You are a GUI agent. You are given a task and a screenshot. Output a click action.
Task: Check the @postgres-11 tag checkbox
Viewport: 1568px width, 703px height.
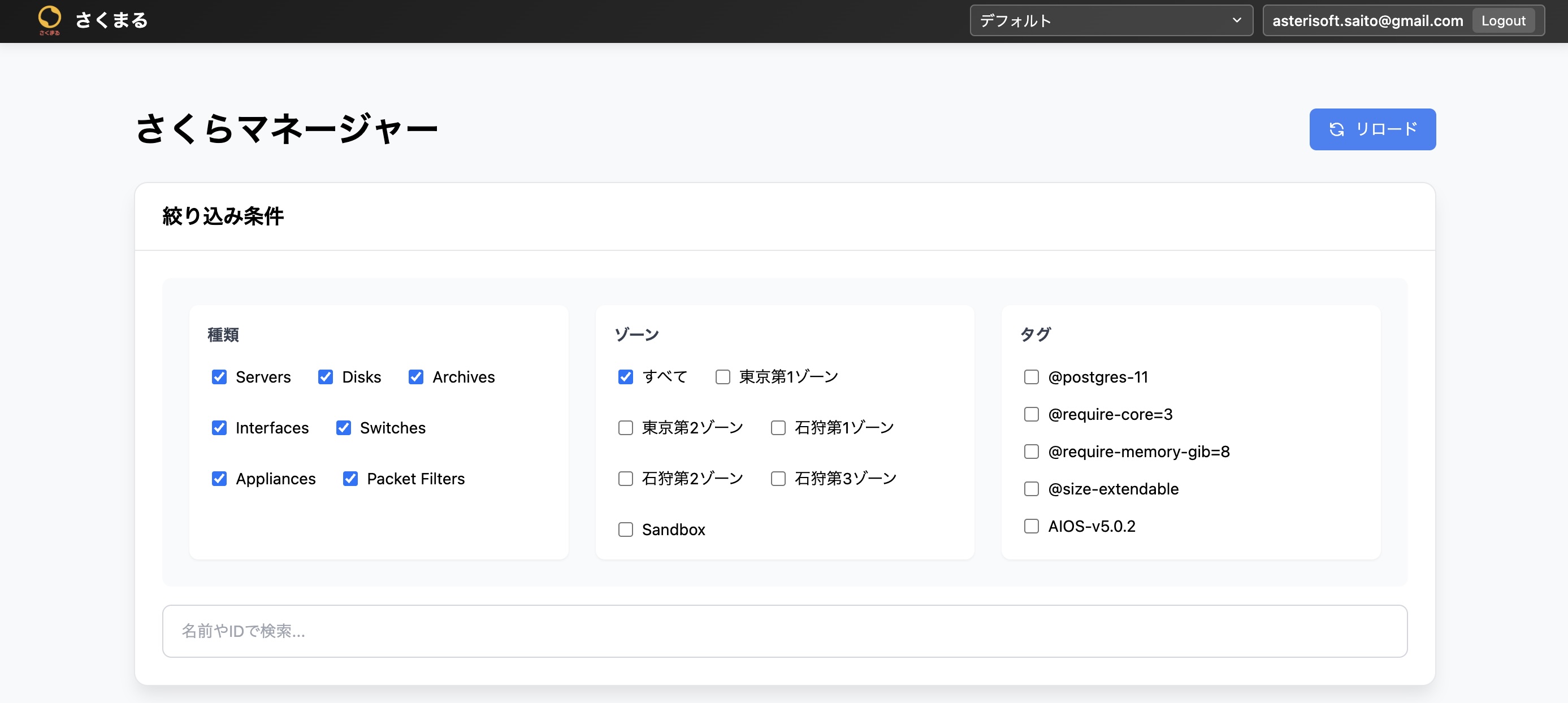click(x=1031, y=377)
